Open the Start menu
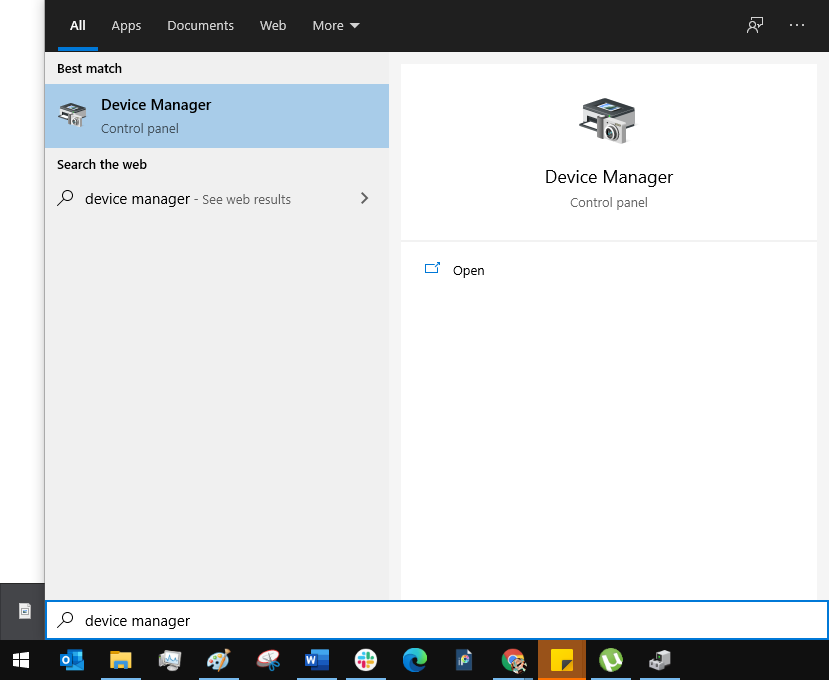 20,660
